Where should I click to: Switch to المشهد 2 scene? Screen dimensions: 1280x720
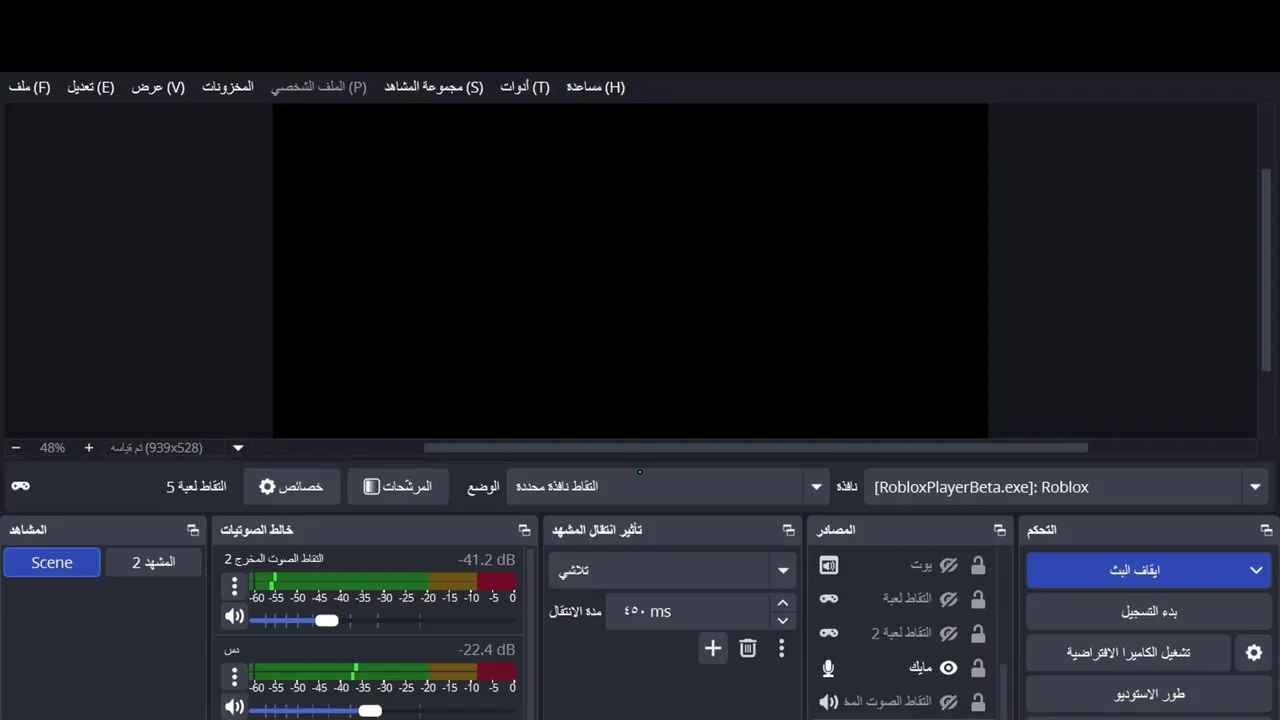click(x=154, y=563)
